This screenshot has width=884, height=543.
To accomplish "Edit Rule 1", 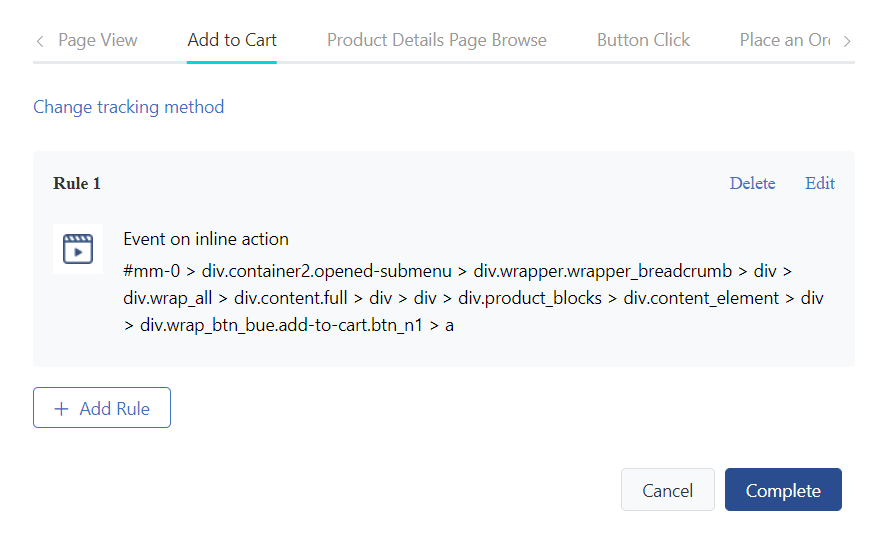I will point(820,183).
